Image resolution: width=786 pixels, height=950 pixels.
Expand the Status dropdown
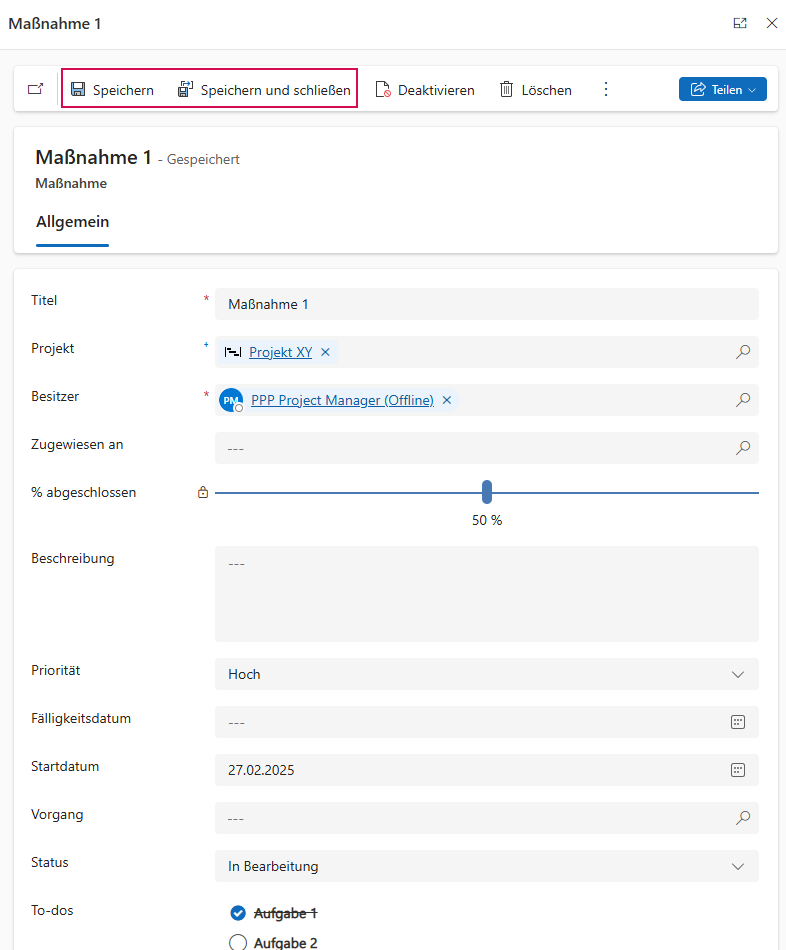738,866
